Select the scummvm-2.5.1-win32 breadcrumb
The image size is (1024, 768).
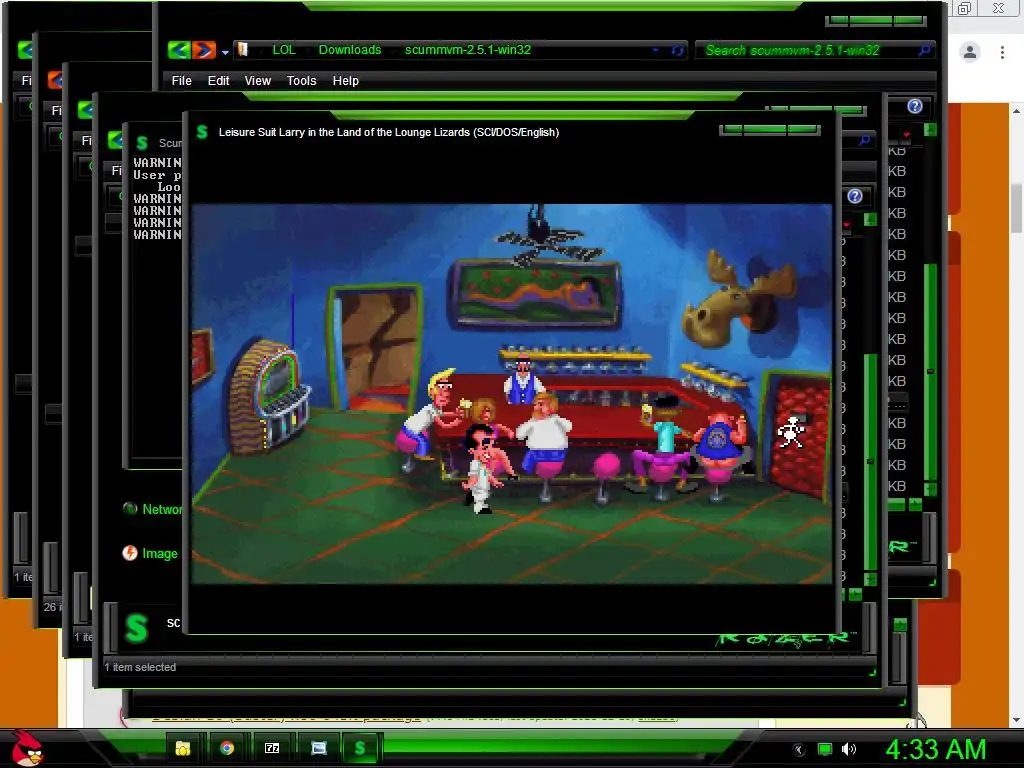click(x=468, y=50)
